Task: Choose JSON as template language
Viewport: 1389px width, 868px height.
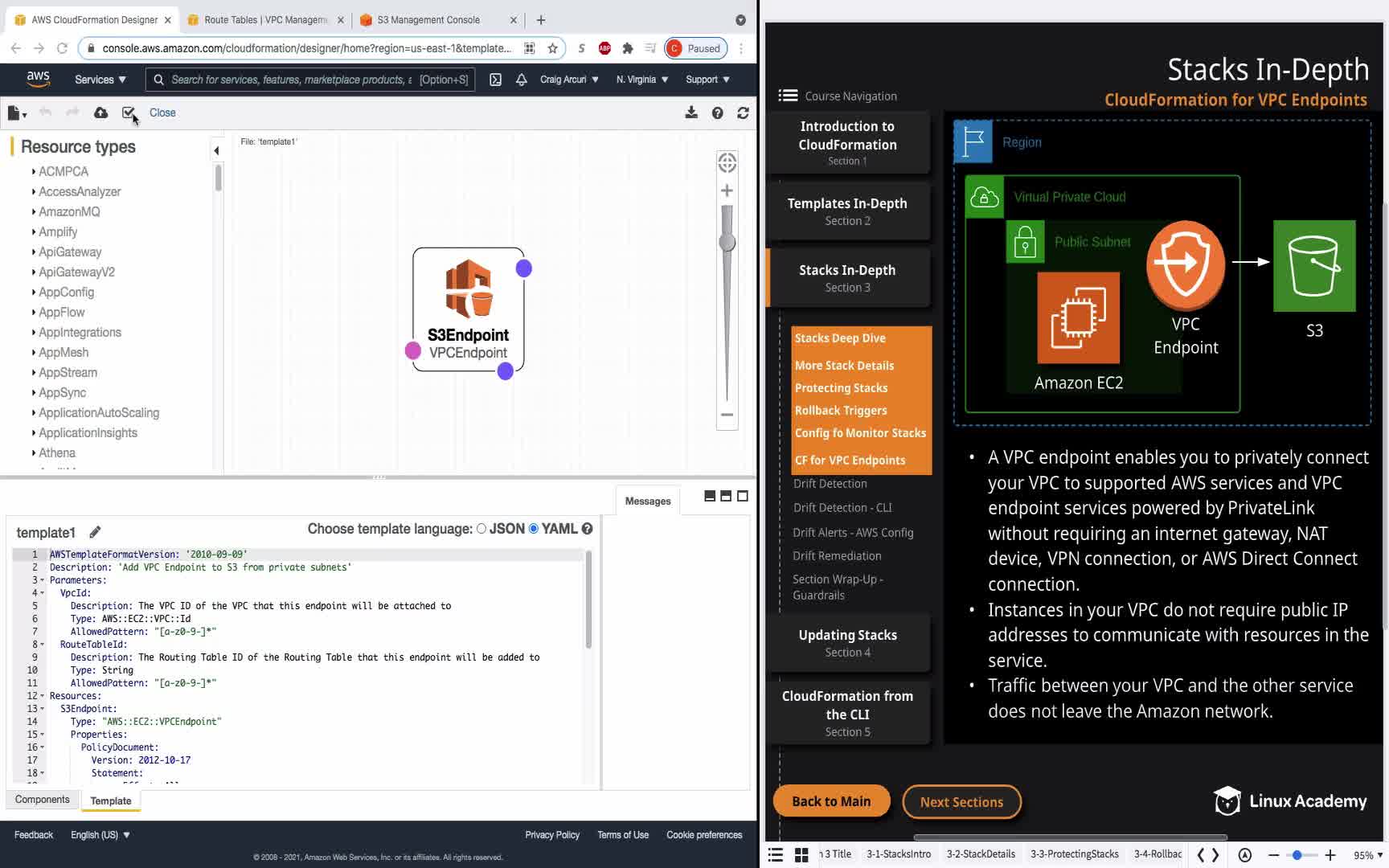Action: tap(481, 529)
